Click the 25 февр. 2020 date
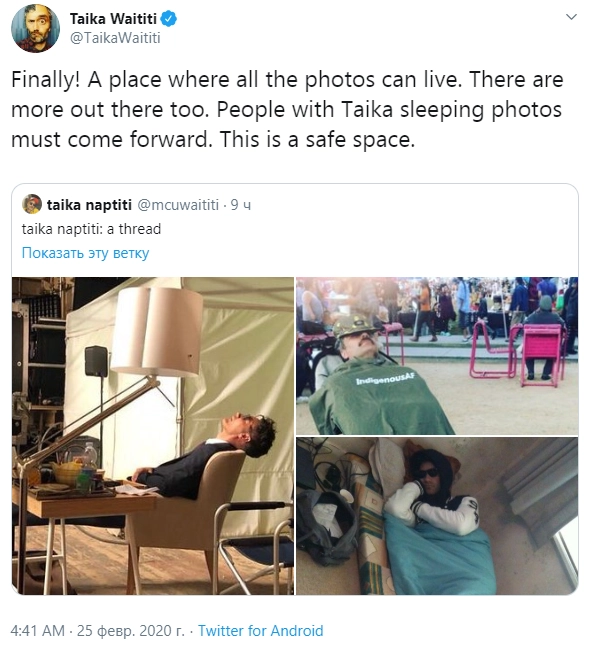 click(130, 631)
